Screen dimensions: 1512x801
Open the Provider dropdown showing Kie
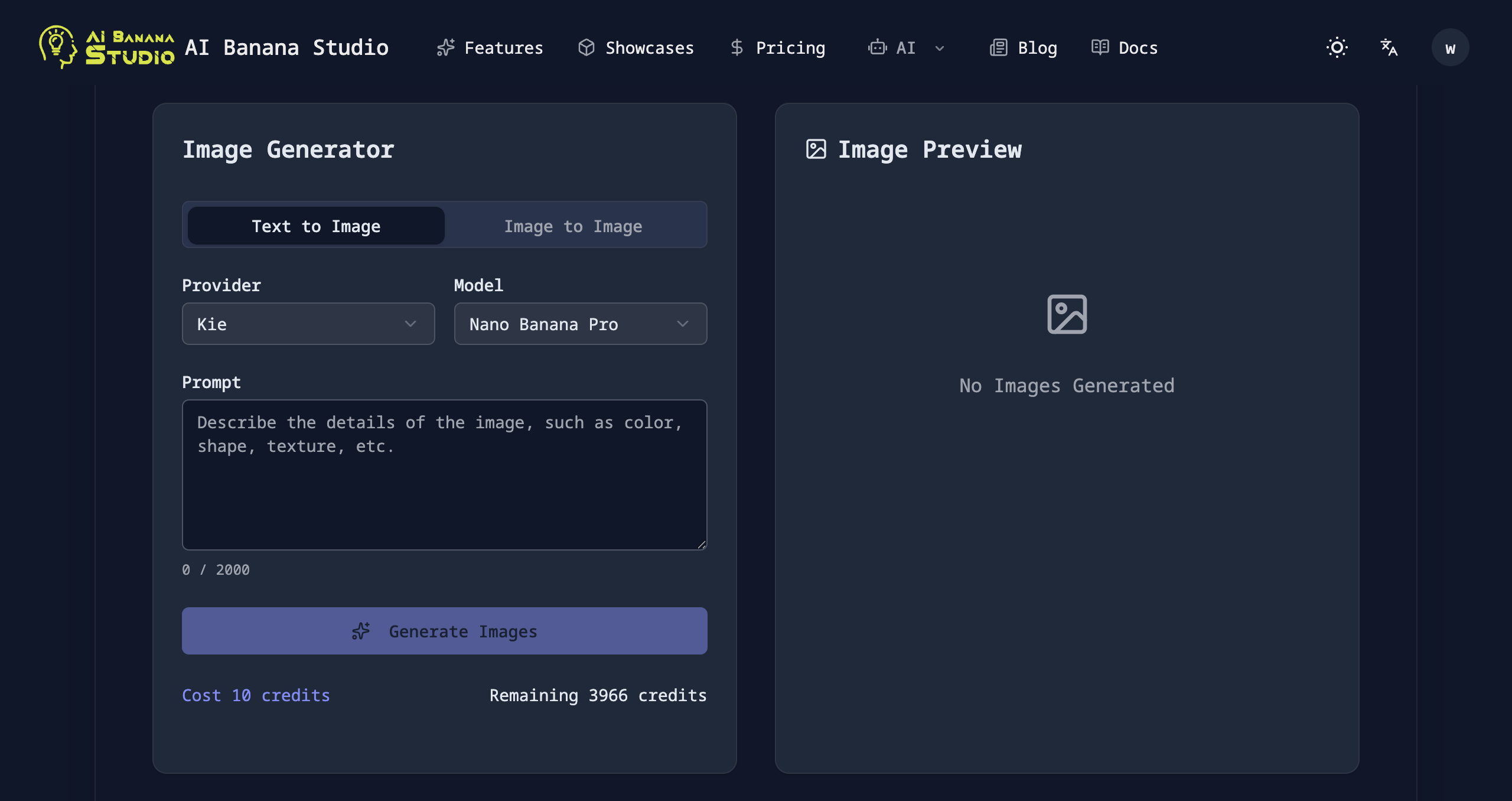coord(308,324)
